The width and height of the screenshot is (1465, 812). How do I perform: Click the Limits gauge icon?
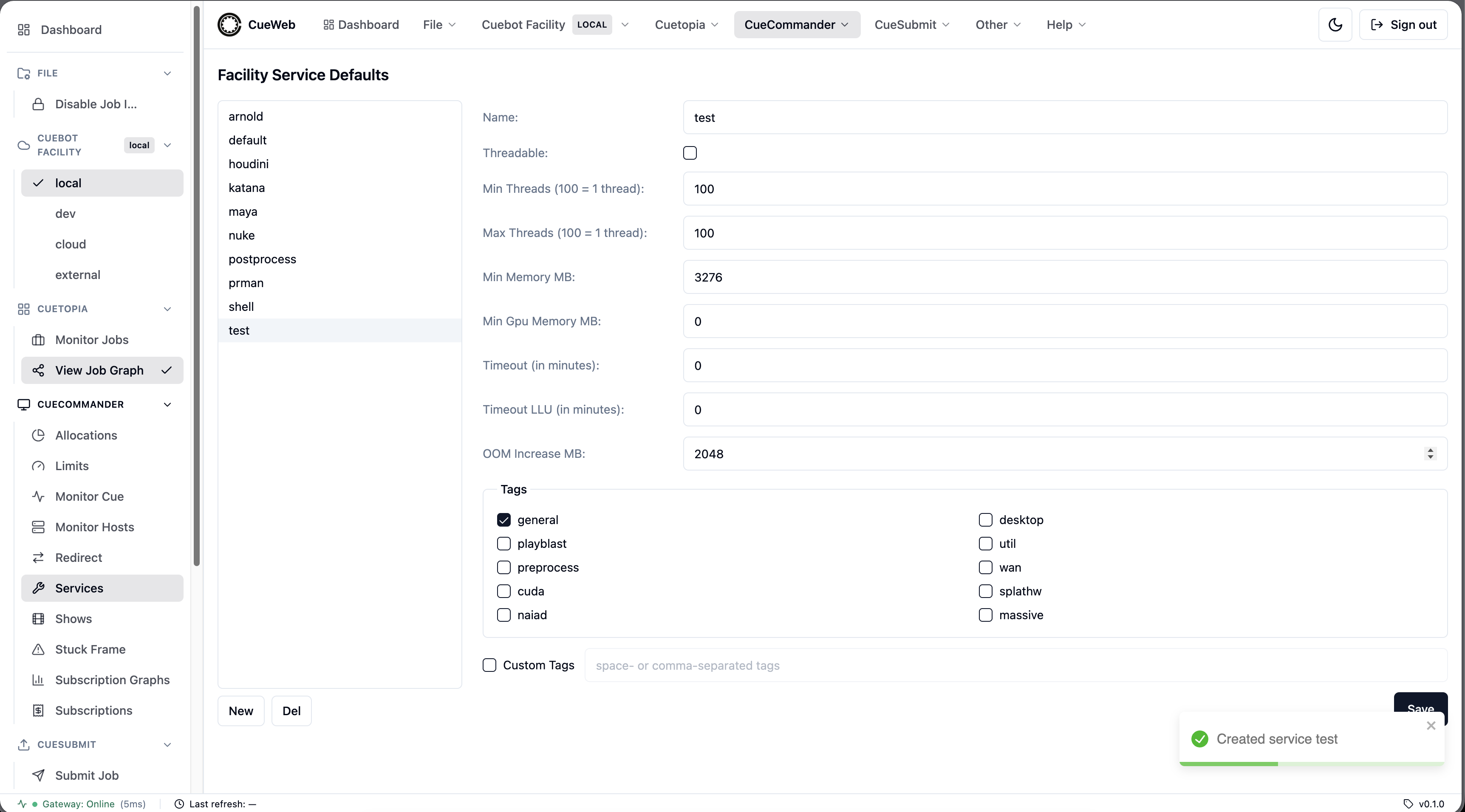[x=38, y=466]
